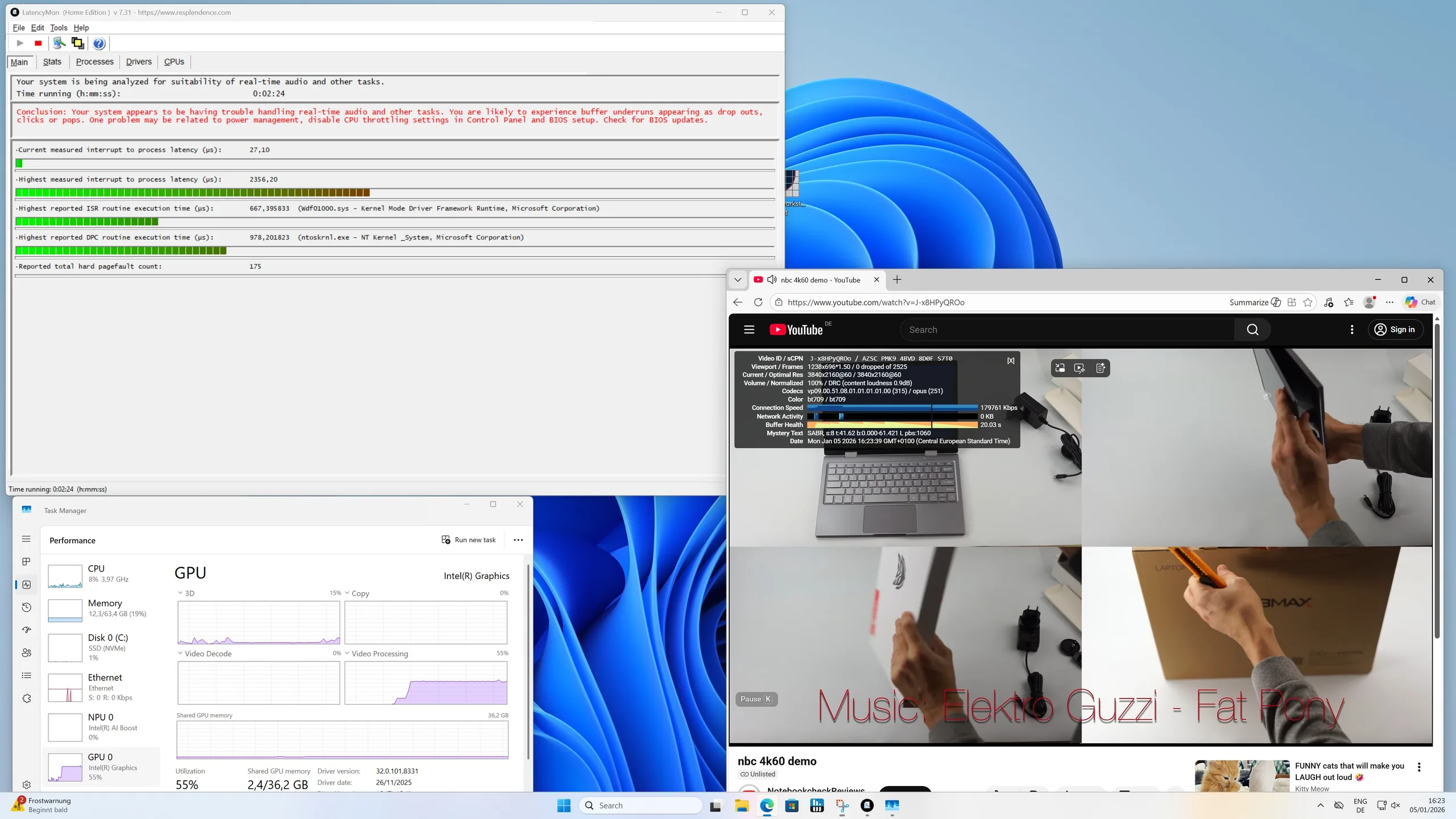
Task: Open the Tools menu in LatencyMon
Action: tap(59, 27)
